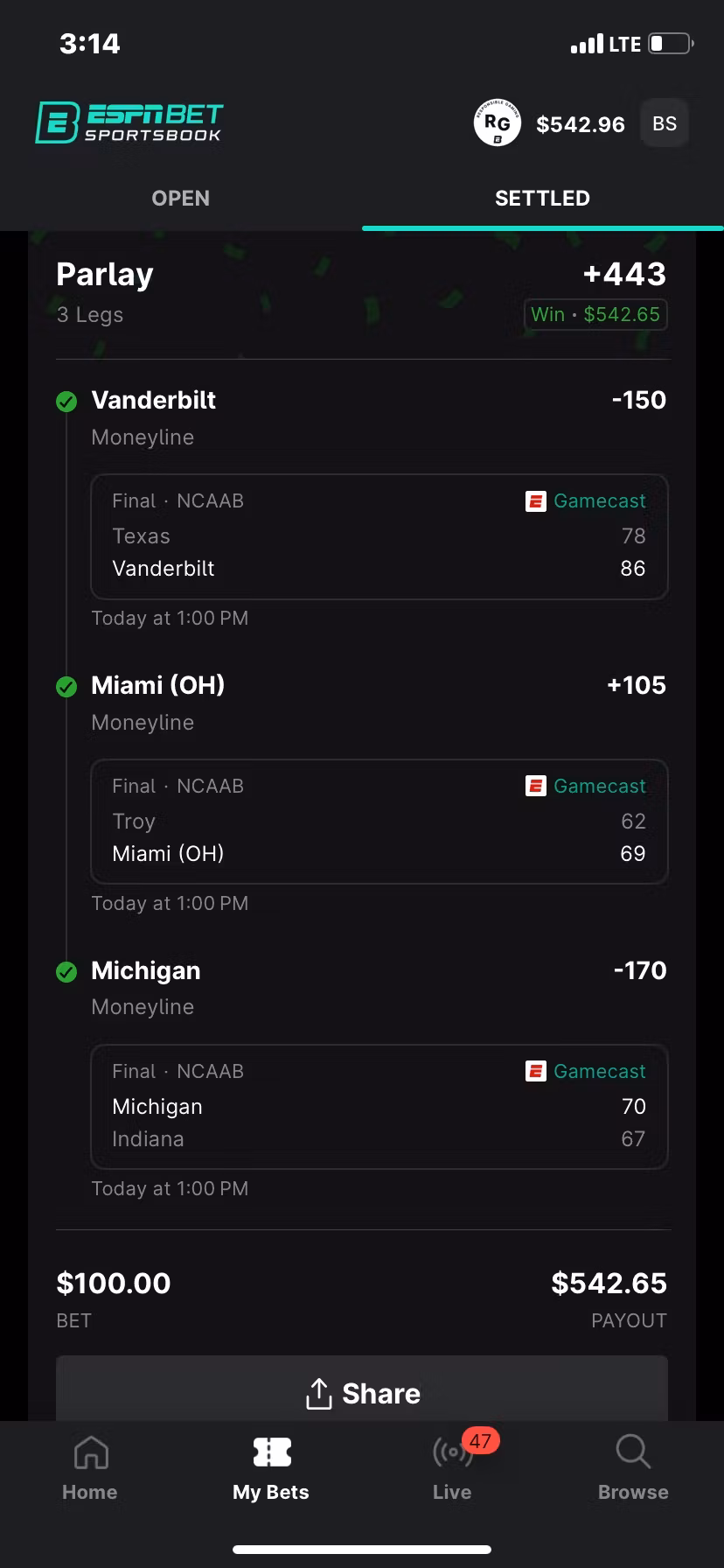Open Gamecast for Michigan vs Indiana
This screenshot has height=1568, width=724.
(x=599, y=1072)
